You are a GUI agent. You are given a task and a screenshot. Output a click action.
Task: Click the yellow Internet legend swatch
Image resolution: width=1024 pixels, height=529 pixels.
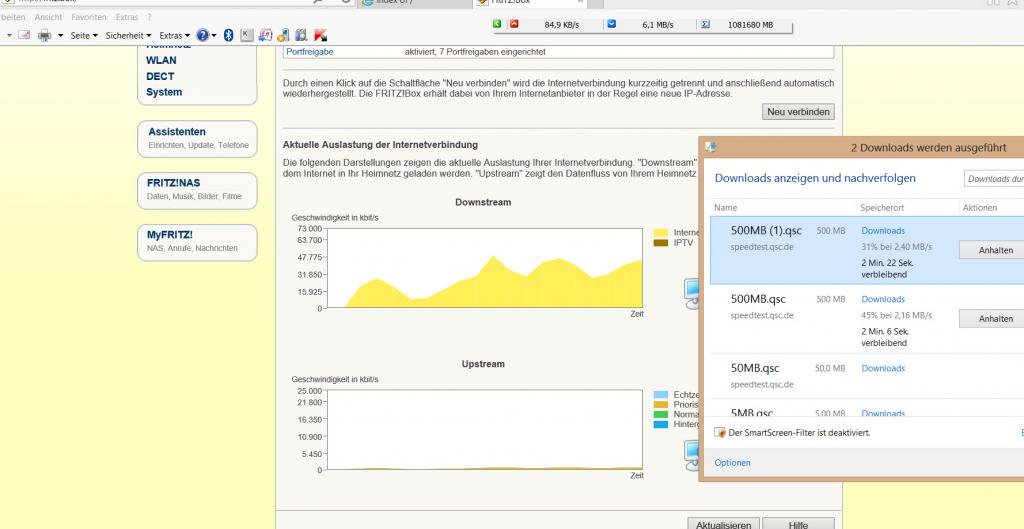coord(661,232)
